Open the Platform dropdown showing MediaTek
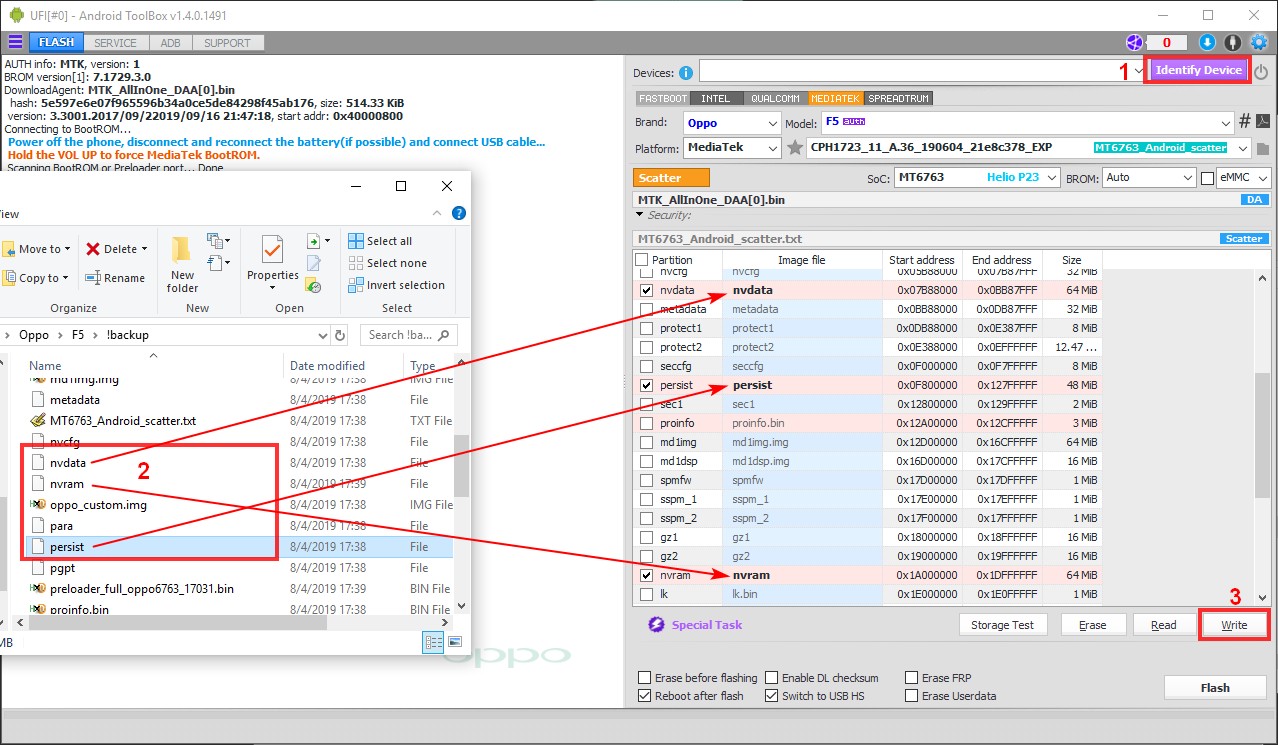1278x745 pixels. click(x=732, y=148)
